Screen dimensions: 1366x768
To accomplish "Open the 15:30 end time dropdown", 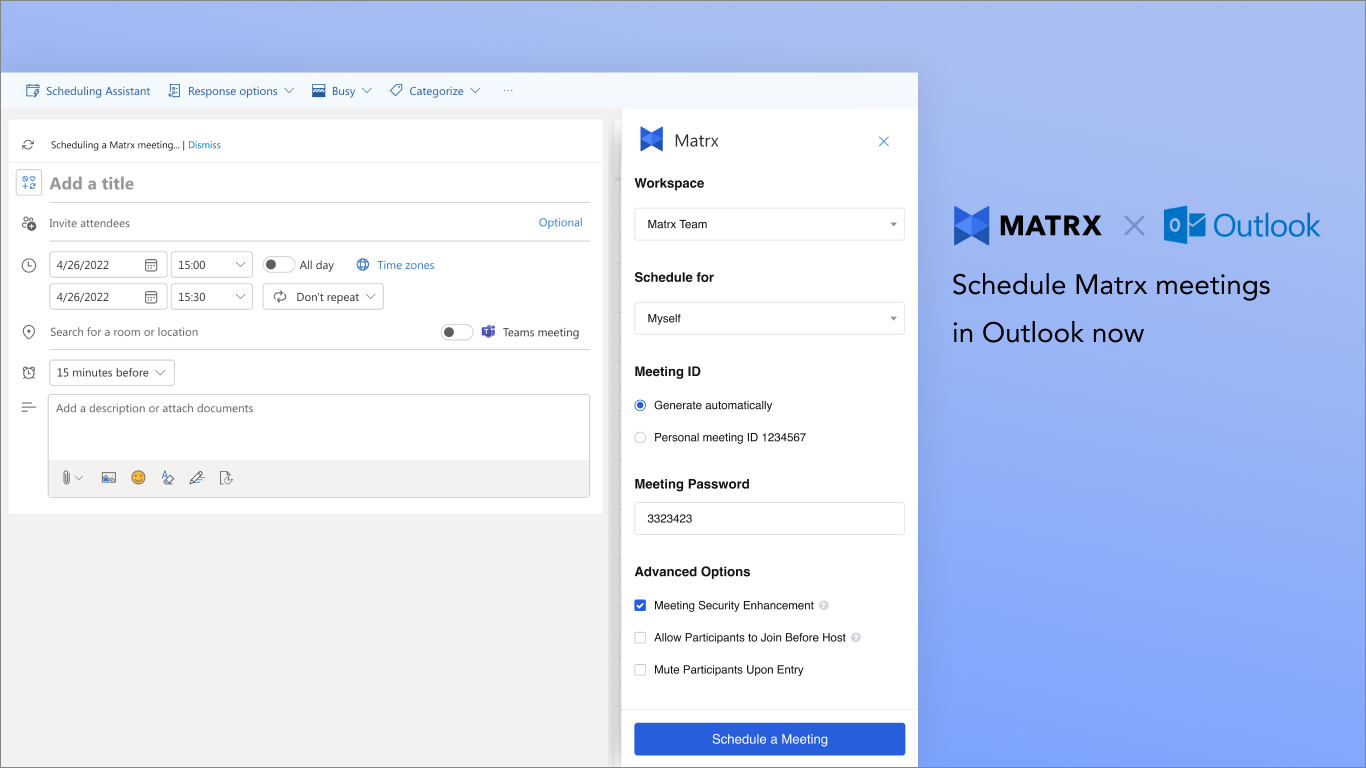I will coord(212,297).
